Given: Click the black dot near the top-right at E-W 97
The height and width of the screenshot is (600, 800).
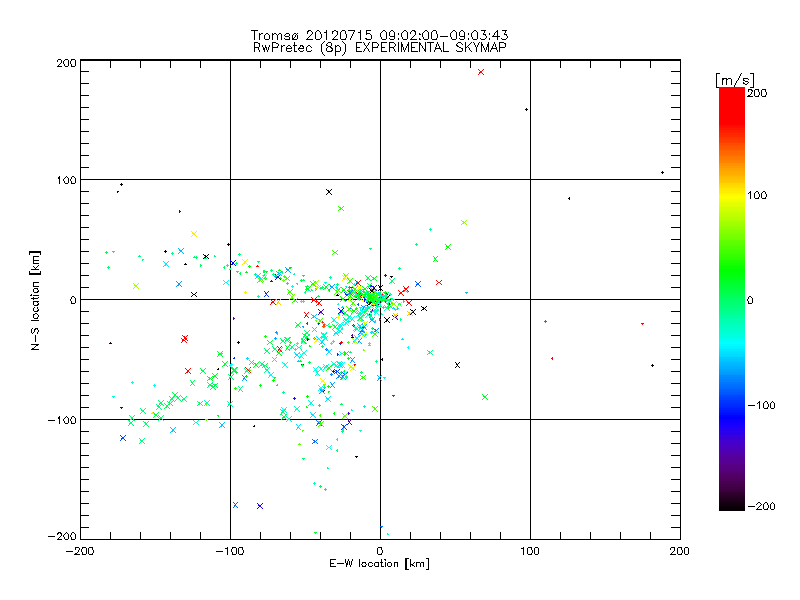Looking at the screenshot, I should point(527,109).
